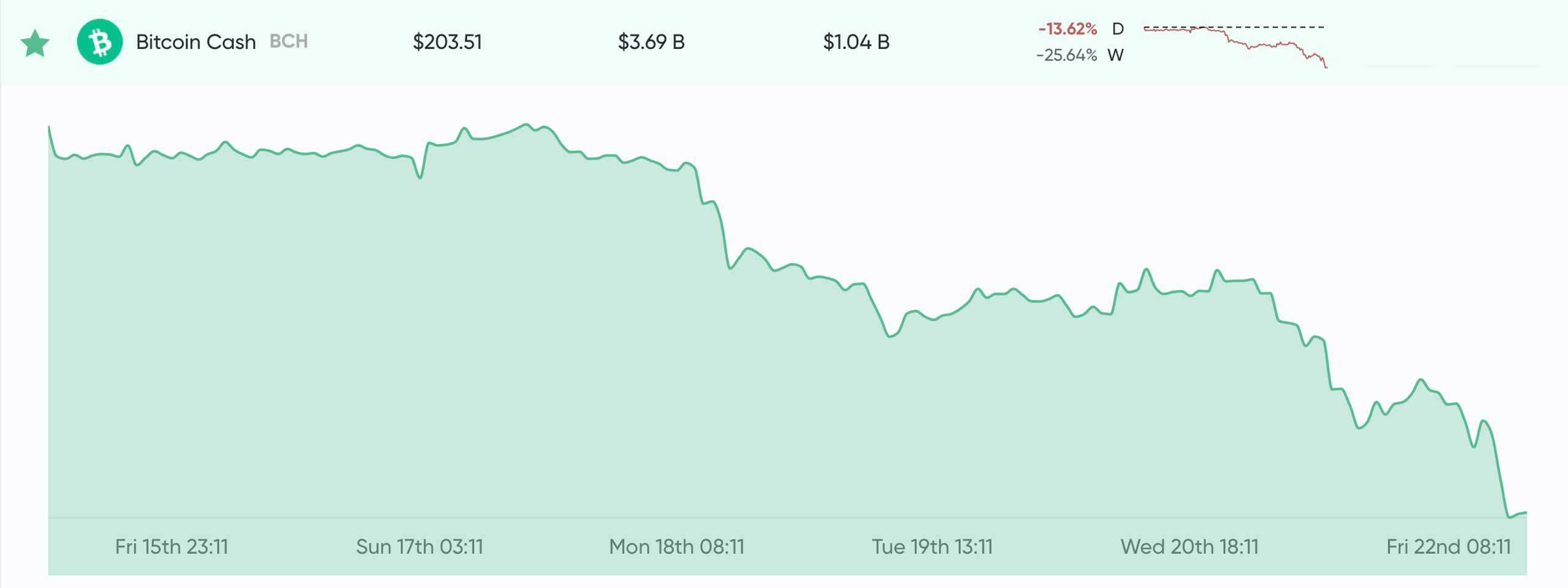Select the $203.51 price value
1568x588 pixels.
point(447,42)
